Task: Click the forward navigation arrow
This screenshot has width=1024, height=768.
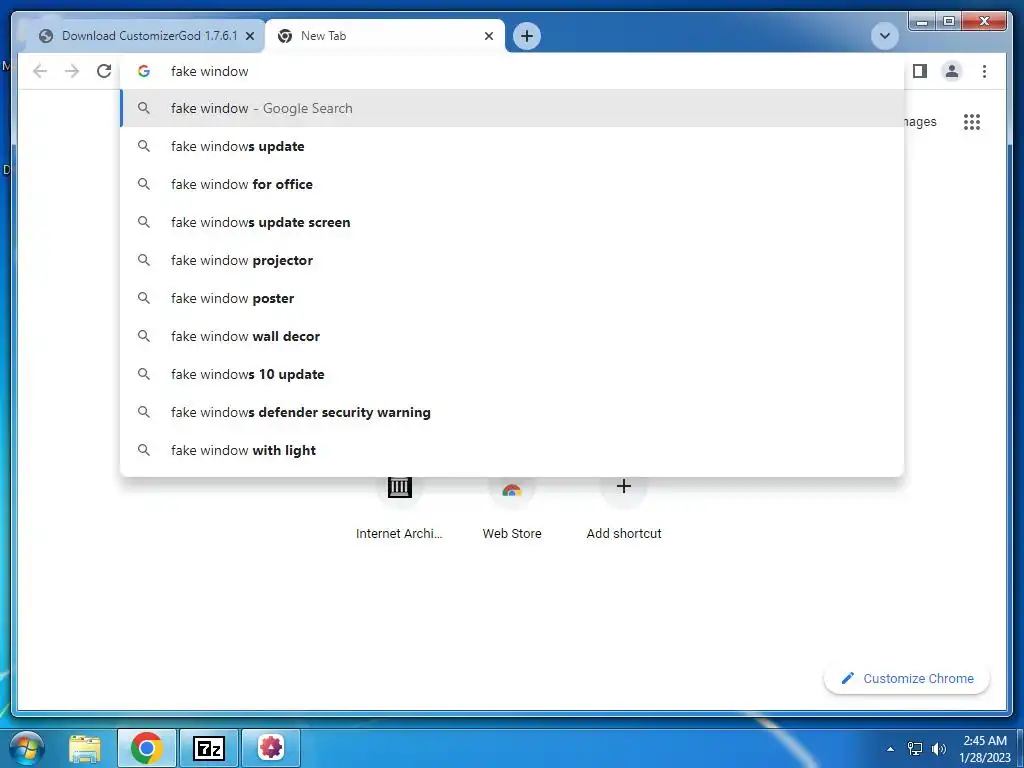Action: pyautogui.click(x=72, y=71)
